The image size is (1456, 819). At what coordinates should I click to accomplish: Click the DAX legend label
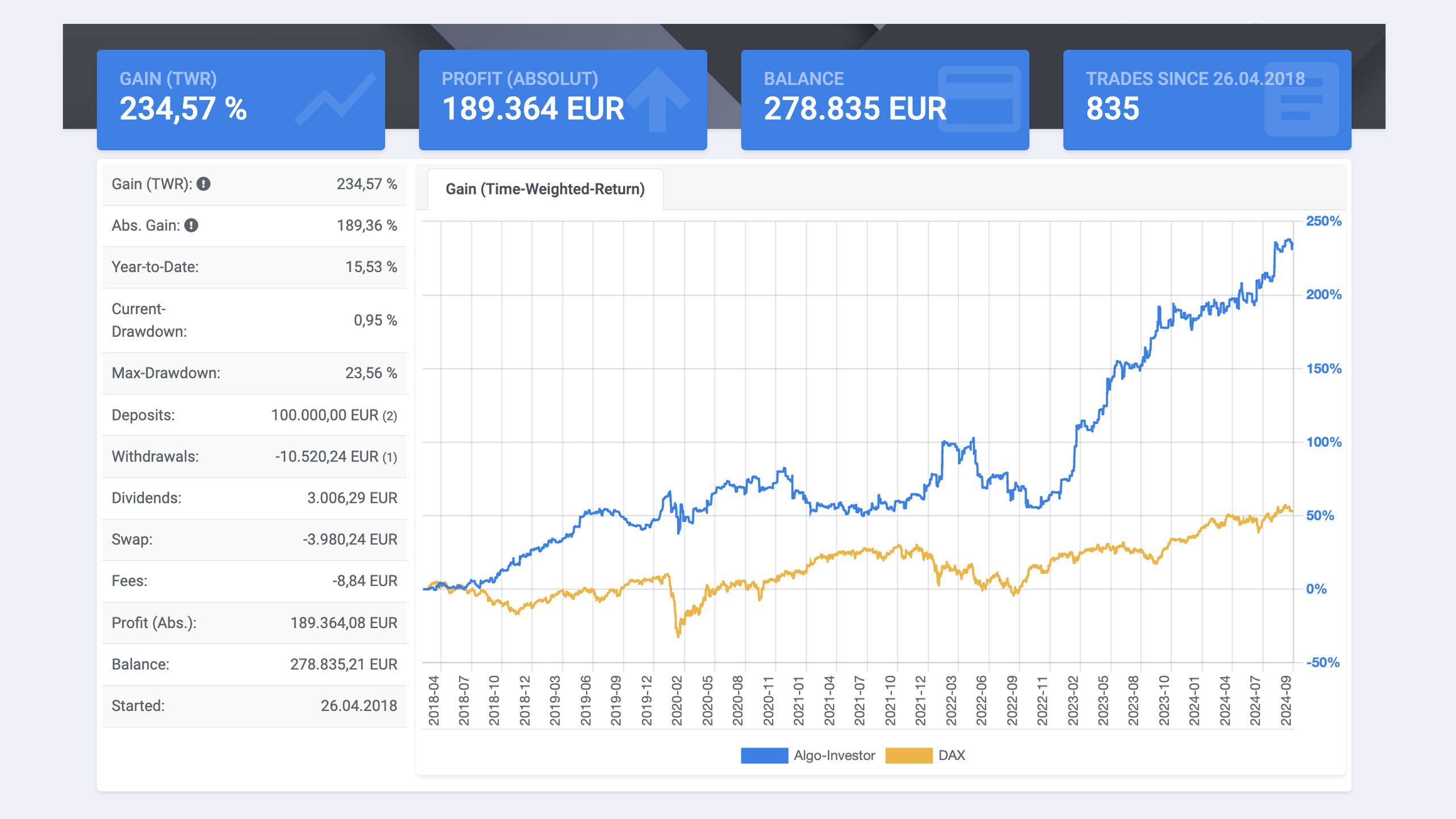click(952, 755)
